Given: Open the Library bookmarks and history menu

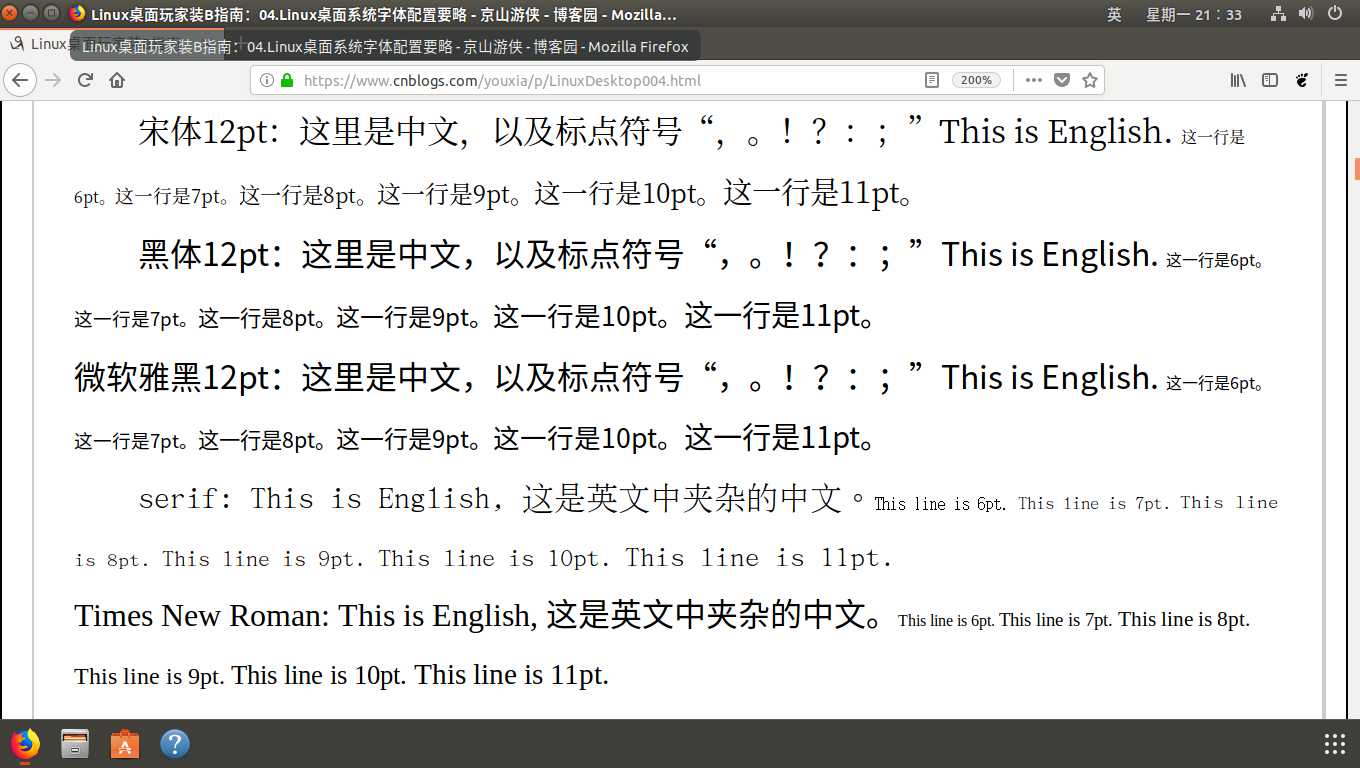Looking at the screenshot, I should pos(1238,80).
